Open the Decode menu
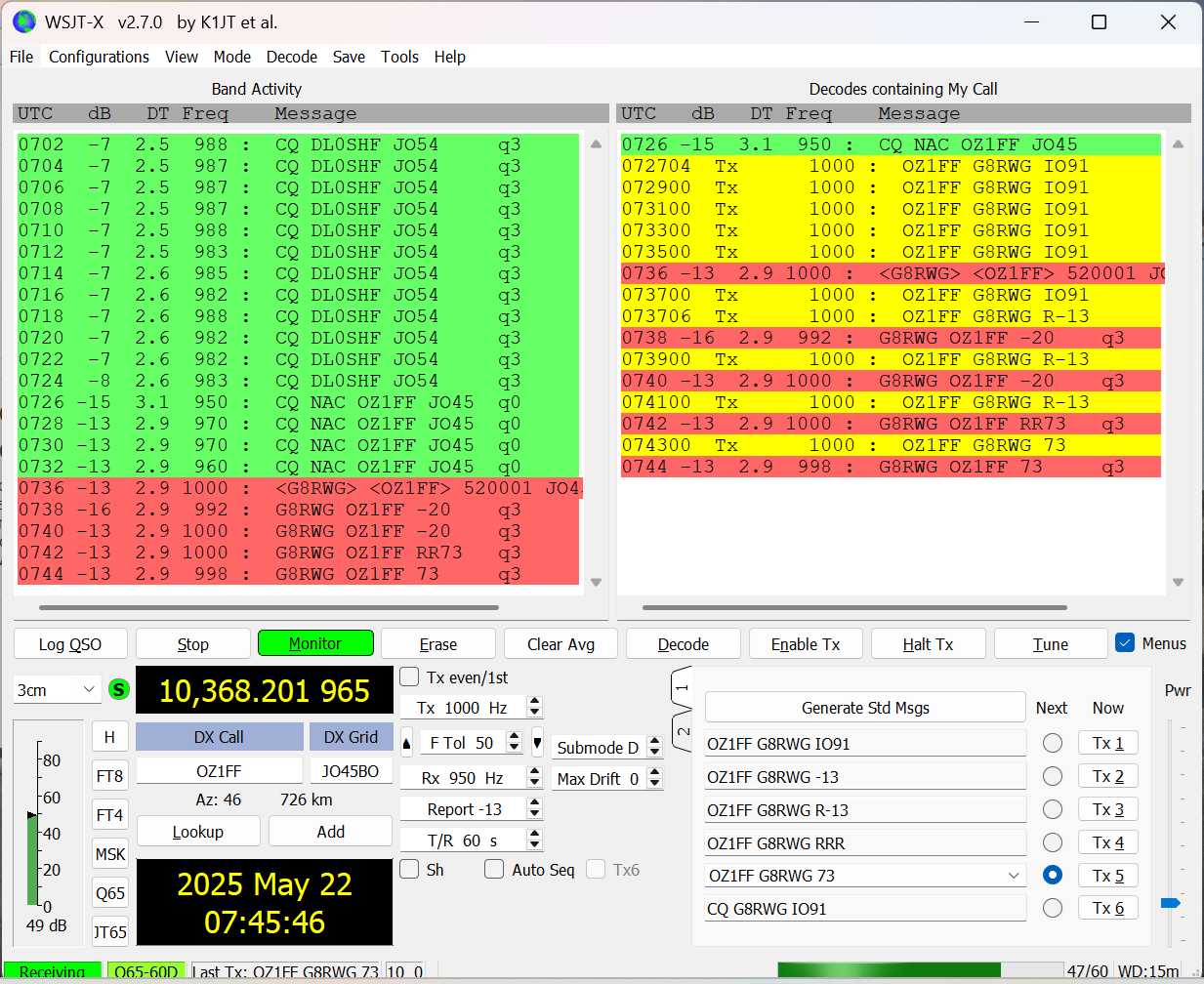Viewport: 1204px width, 984px height. 292,57
